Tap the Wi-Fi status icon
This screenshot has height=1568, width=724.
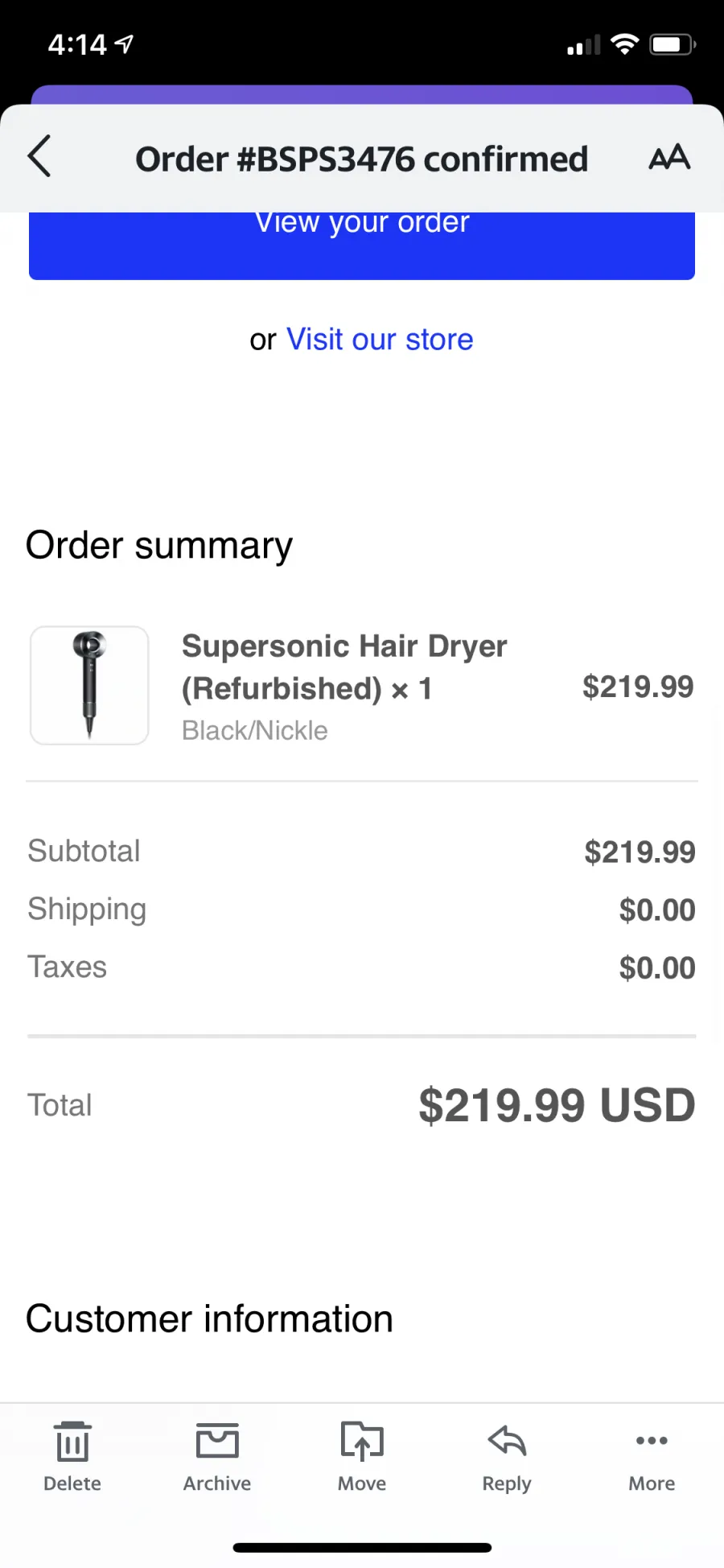tap(624, 44)
